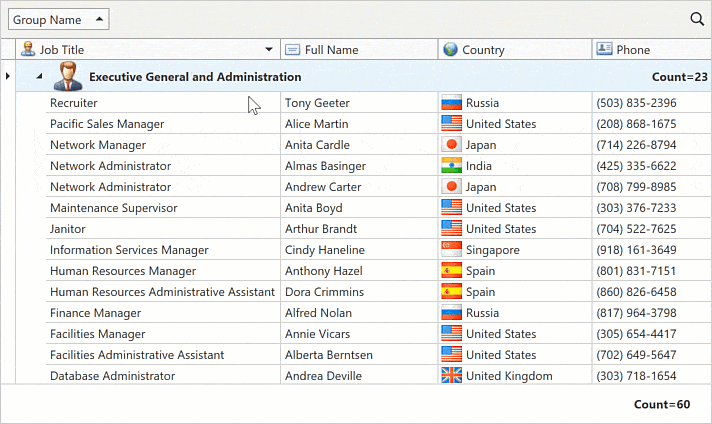The height and width of the screenshot is (424, 712).
Task: Select the Database Administrator cell
Action: tap(163, 375)
